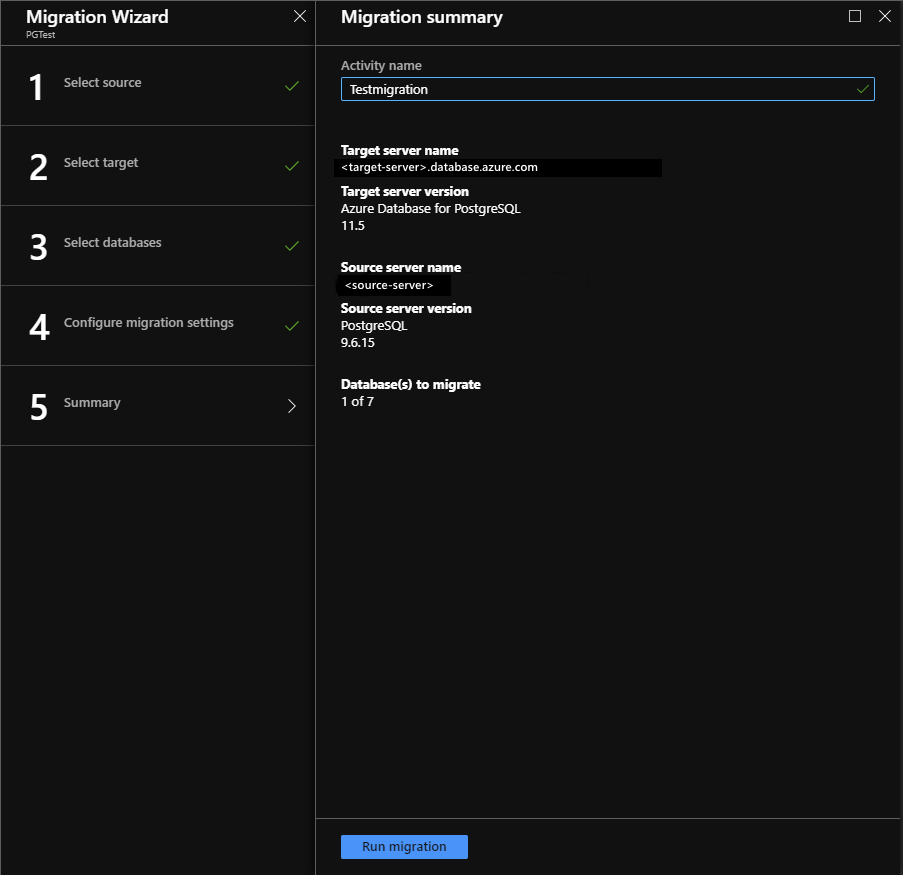Expand the Summary step chevron arrow
The height and width of the screenshot is (875, 903).
(292, 406)
